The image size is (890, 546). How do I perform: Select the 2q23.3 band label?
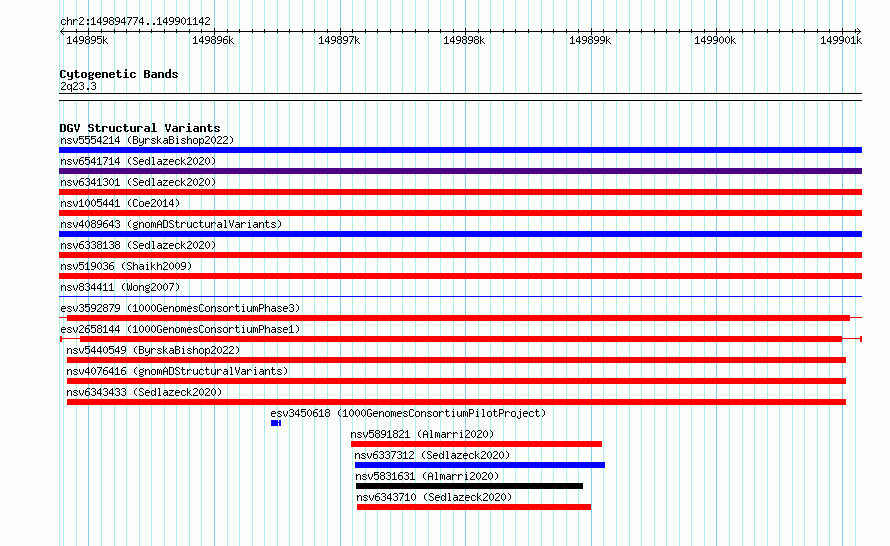[78, 86]
